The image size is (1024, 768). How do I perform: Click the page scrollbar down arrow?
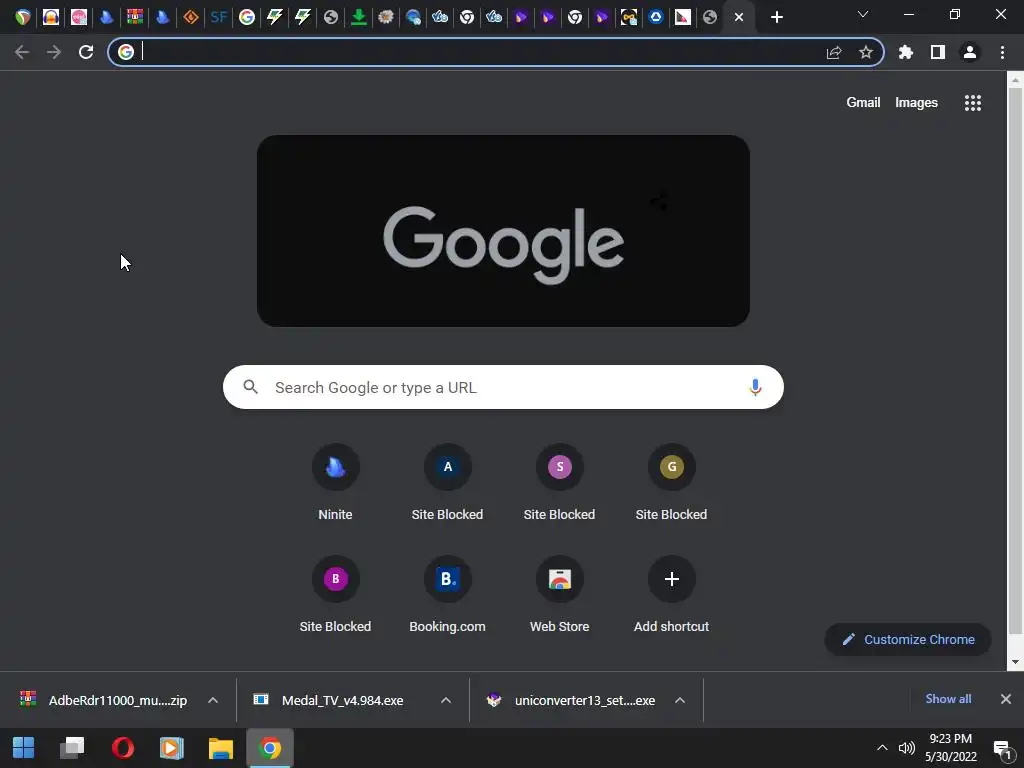click(x=1015, y=662)
